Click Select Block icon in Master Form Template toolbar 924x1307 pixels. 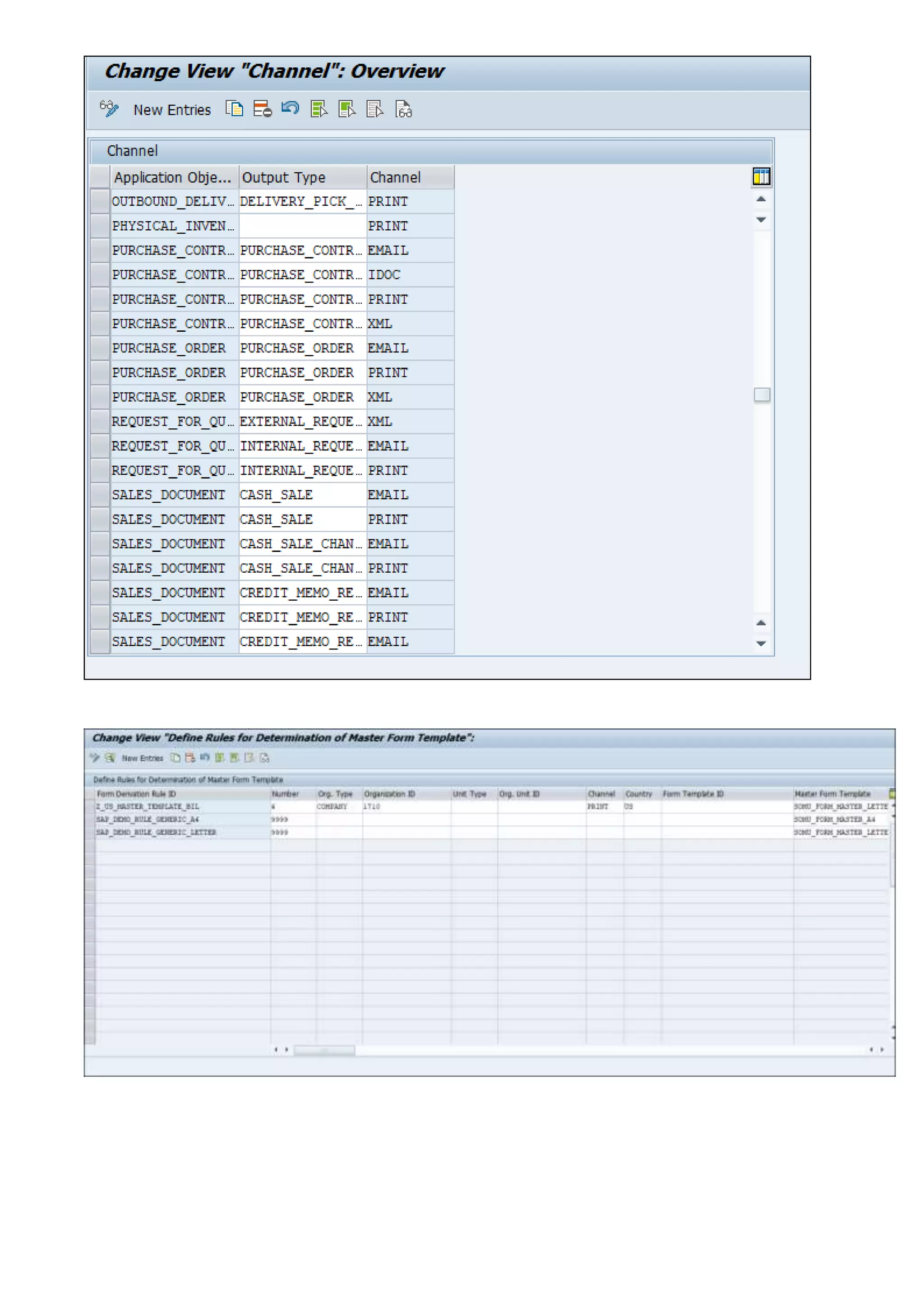[x=235, y=758]
